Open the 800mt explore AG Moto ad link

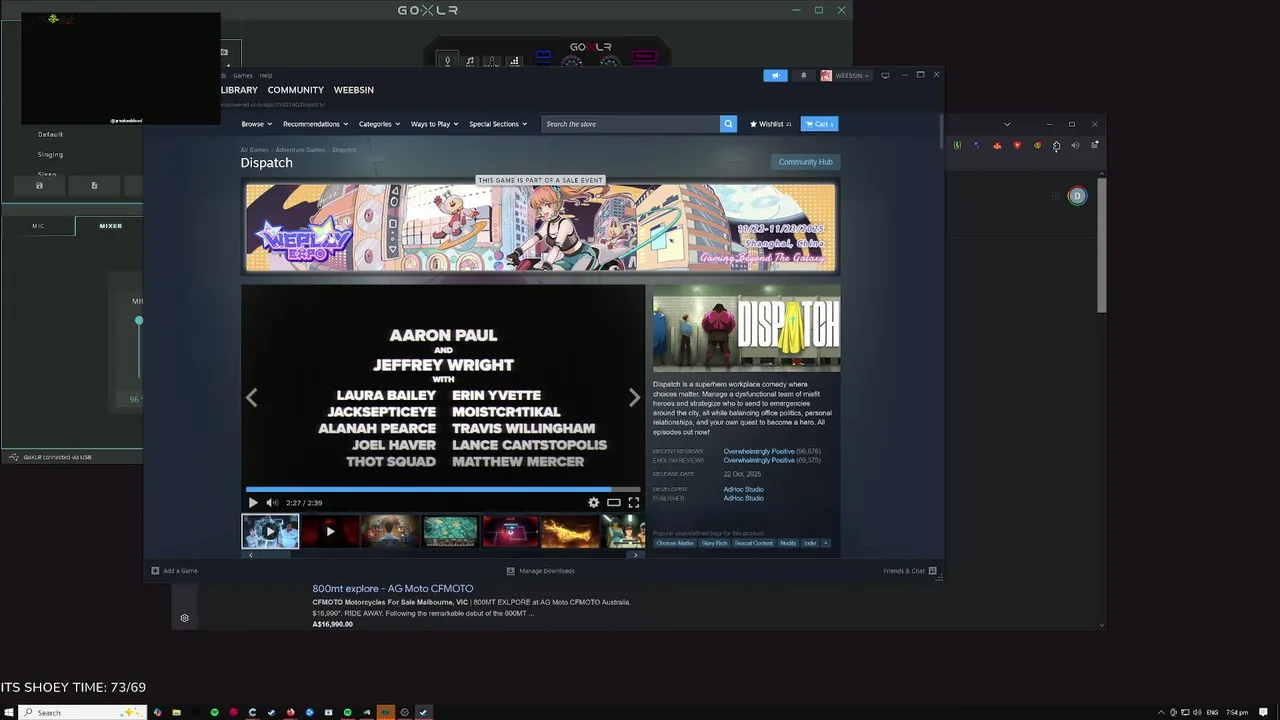pos(393,589)
